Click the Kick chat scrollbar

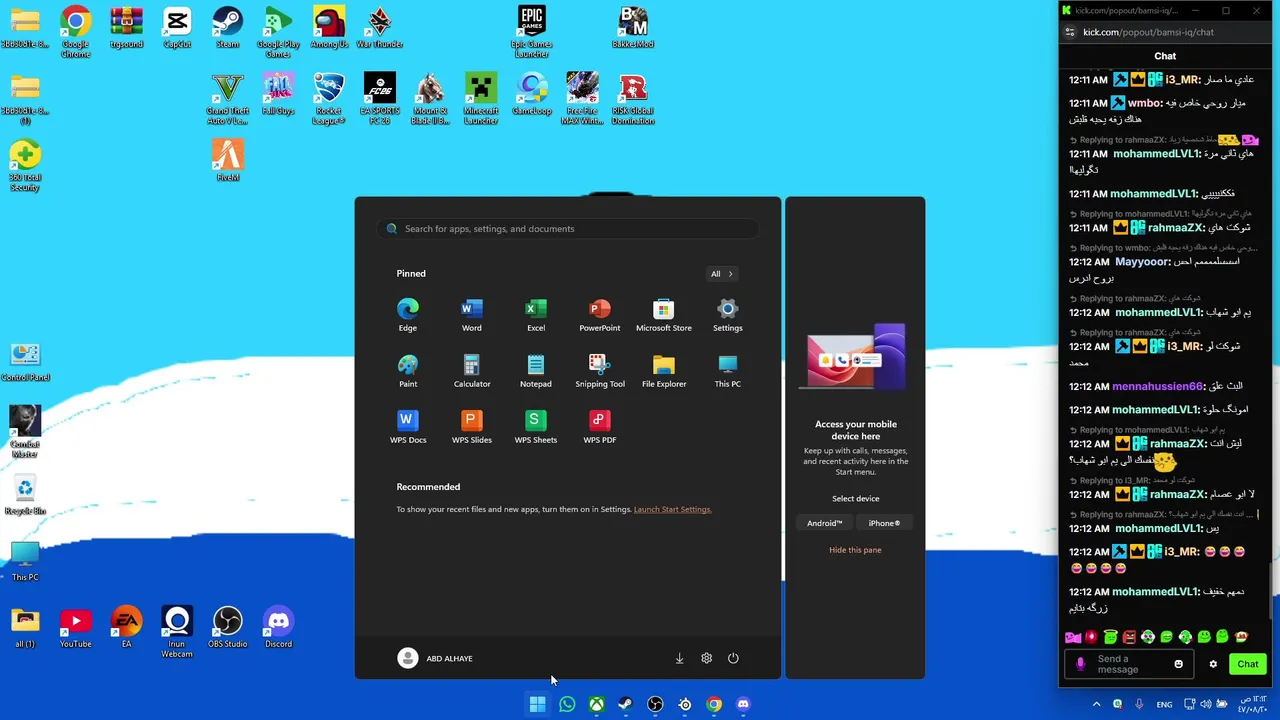point(1273,590)
